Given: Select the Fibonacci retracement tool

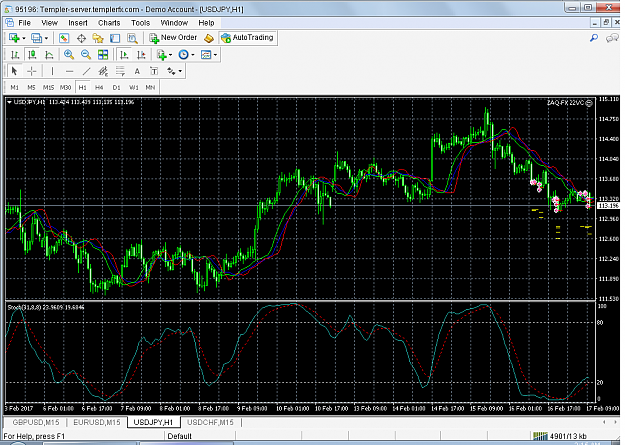Looking at the screenshot, I should coord(120,71).
